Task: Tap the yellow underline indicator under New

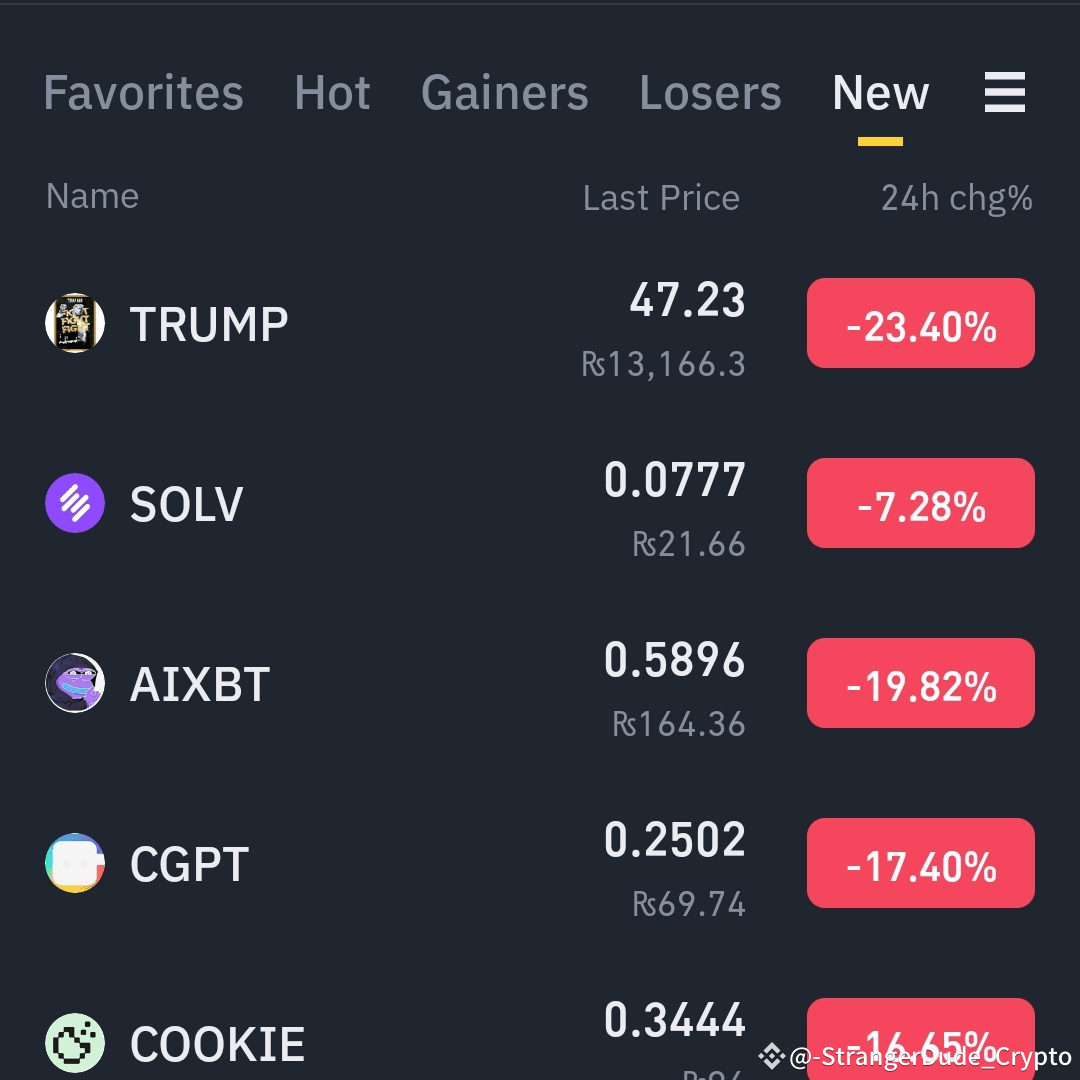Action: pos(879,143)
